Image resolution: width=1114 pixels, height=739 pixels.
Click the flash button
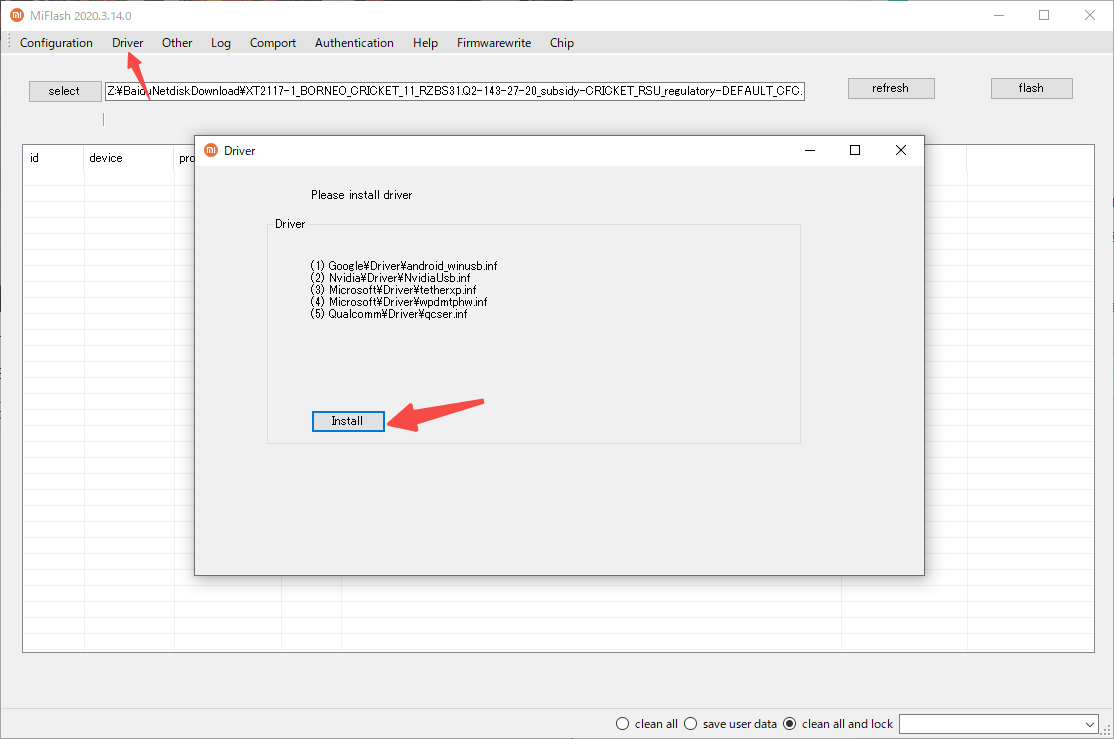click(x=1032, y=88)
